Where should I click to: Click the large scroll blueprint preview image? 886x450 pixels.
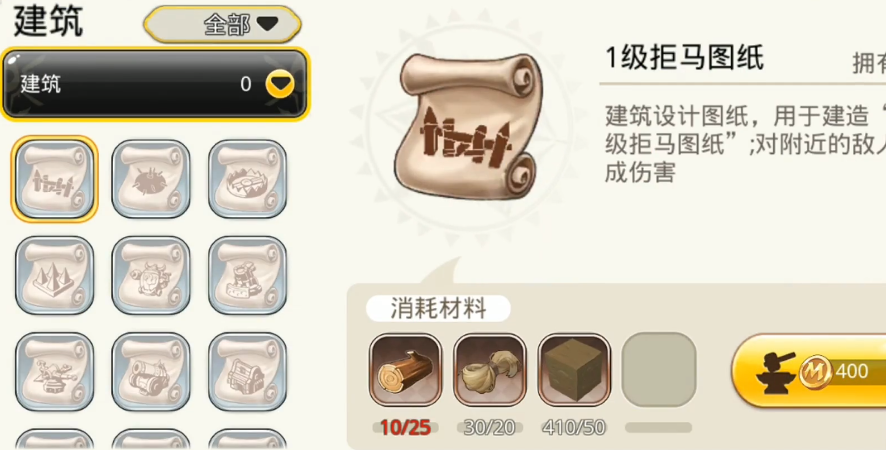(x=468, y=128)
